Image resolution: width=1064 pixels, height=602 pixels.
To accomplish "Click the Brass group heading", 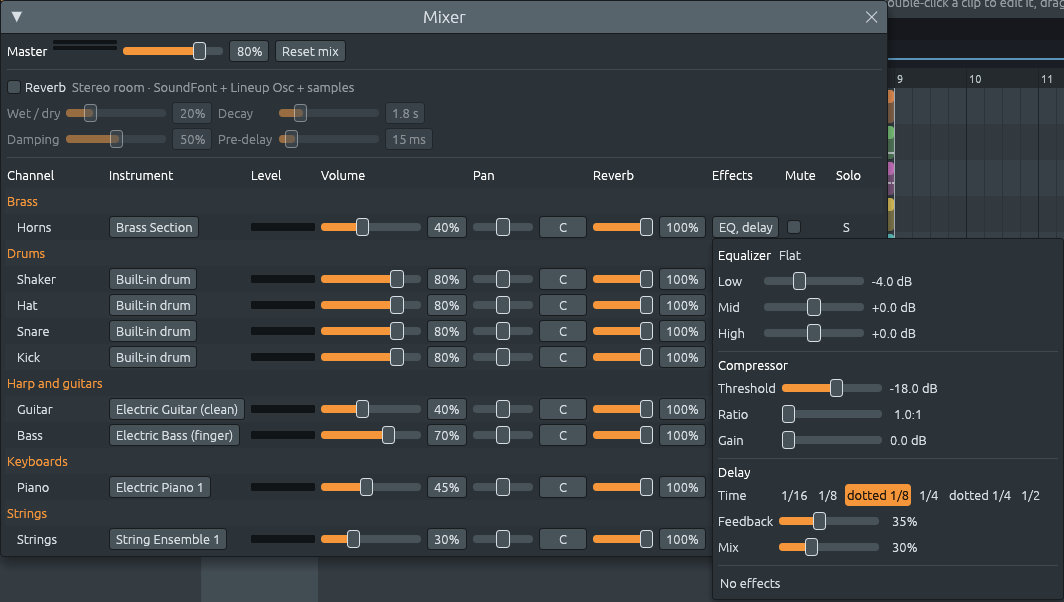I will [22, 202].
